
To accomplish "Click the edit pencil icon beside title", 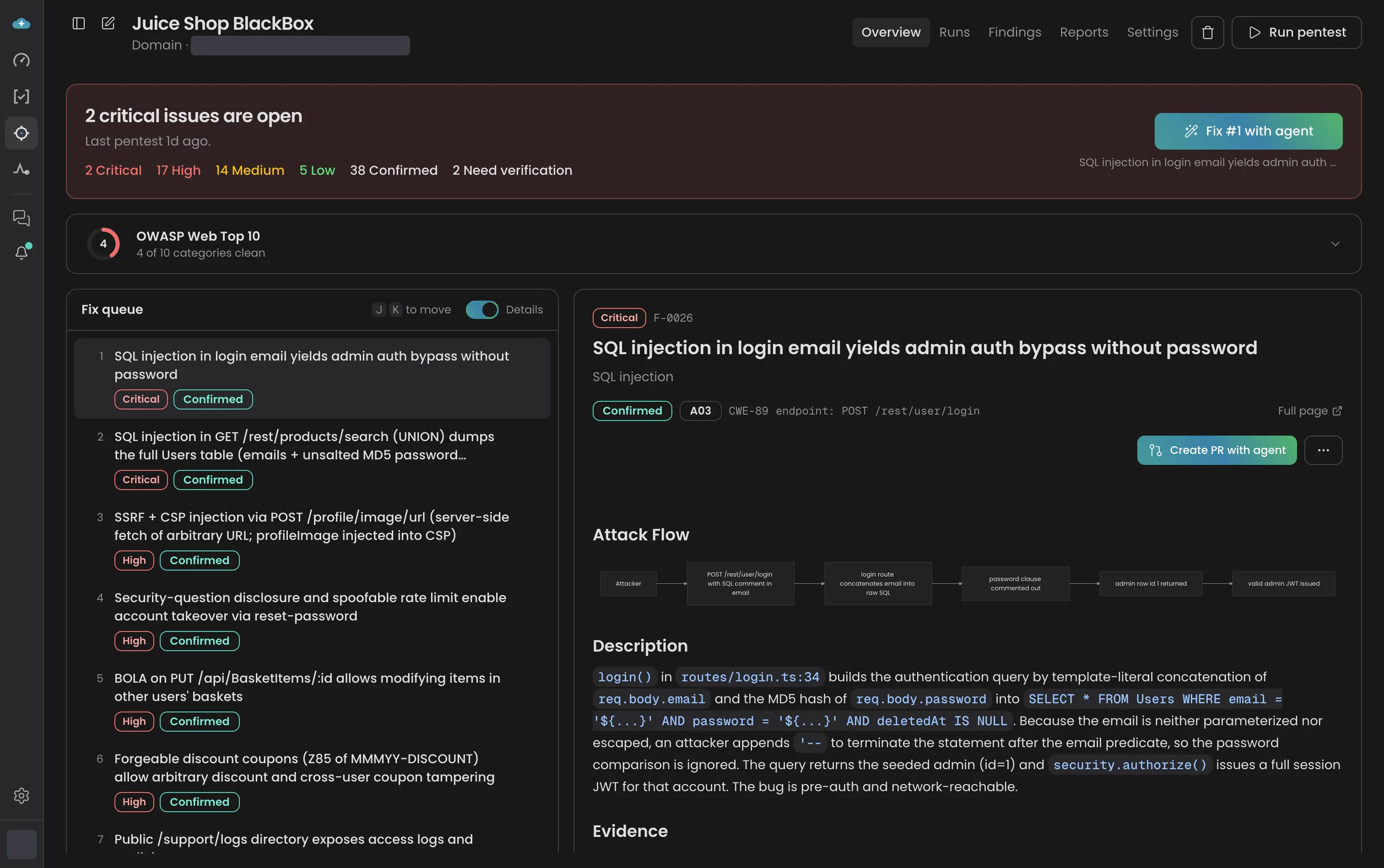I will pos(108,23).
